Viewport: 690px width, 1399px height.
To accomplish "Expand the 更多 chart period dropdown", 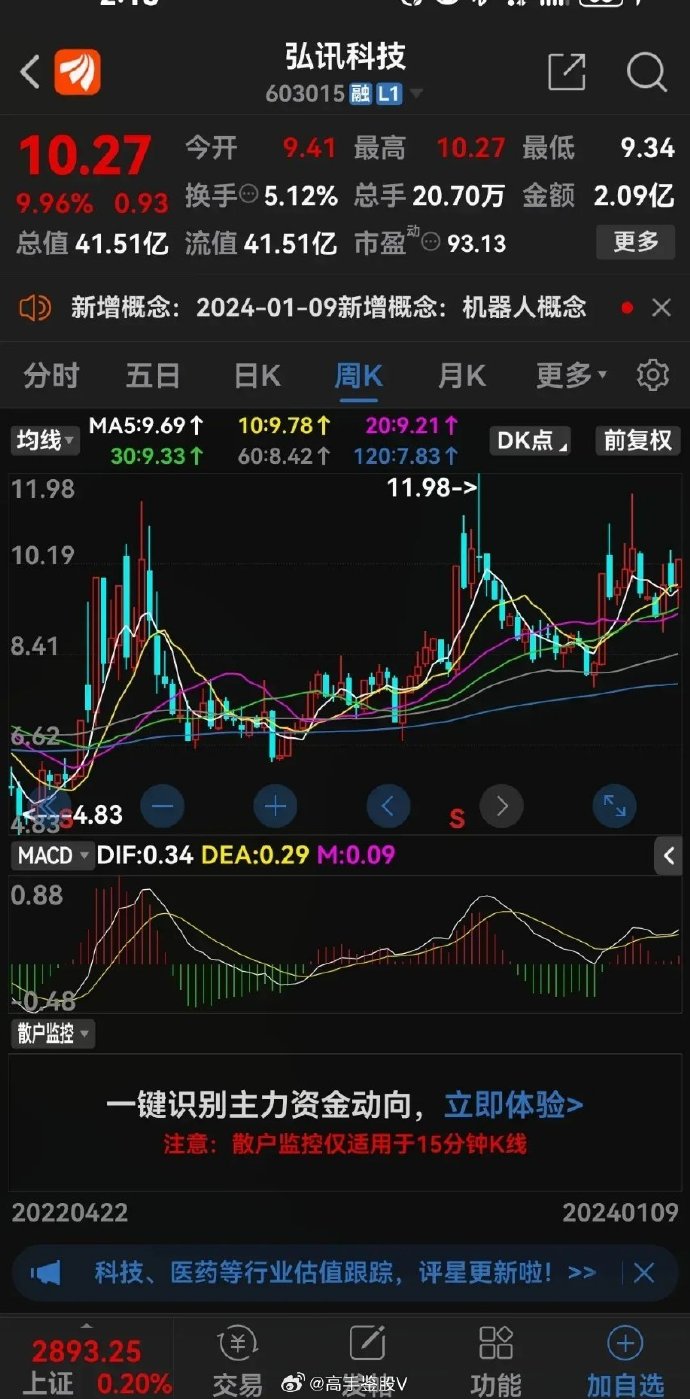I will pos(571,376).
